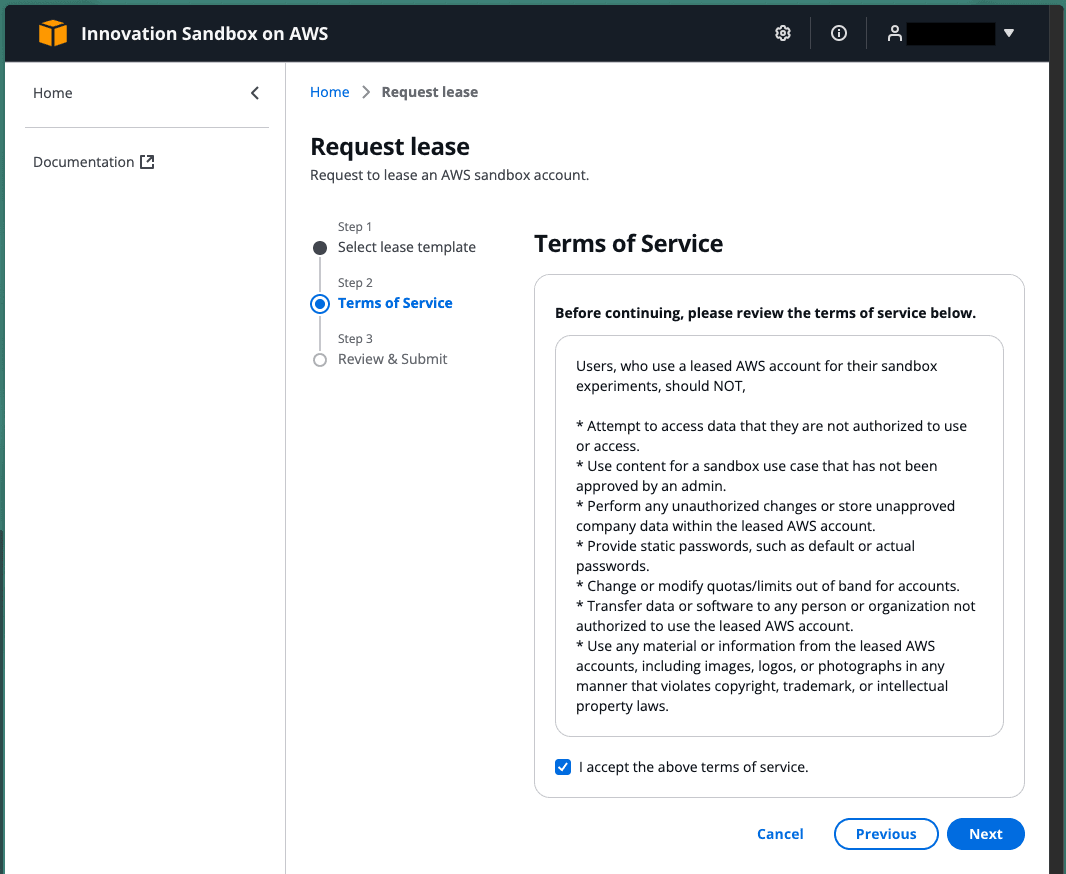The height and width of the screenshot is (874, 1066).
Task: Click the Next button
Action: tap(985, 834)
